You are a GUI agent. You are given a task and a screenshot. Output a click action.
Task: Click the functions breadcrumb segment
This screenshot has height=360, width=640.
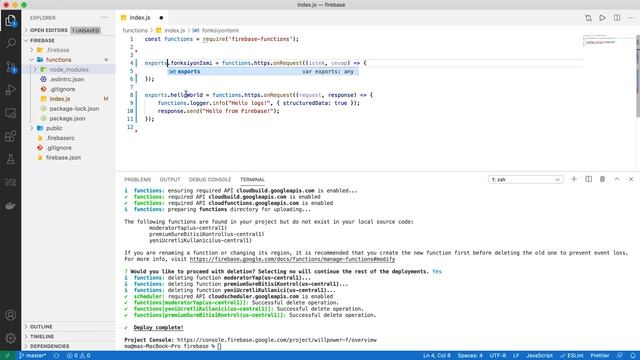135,30
